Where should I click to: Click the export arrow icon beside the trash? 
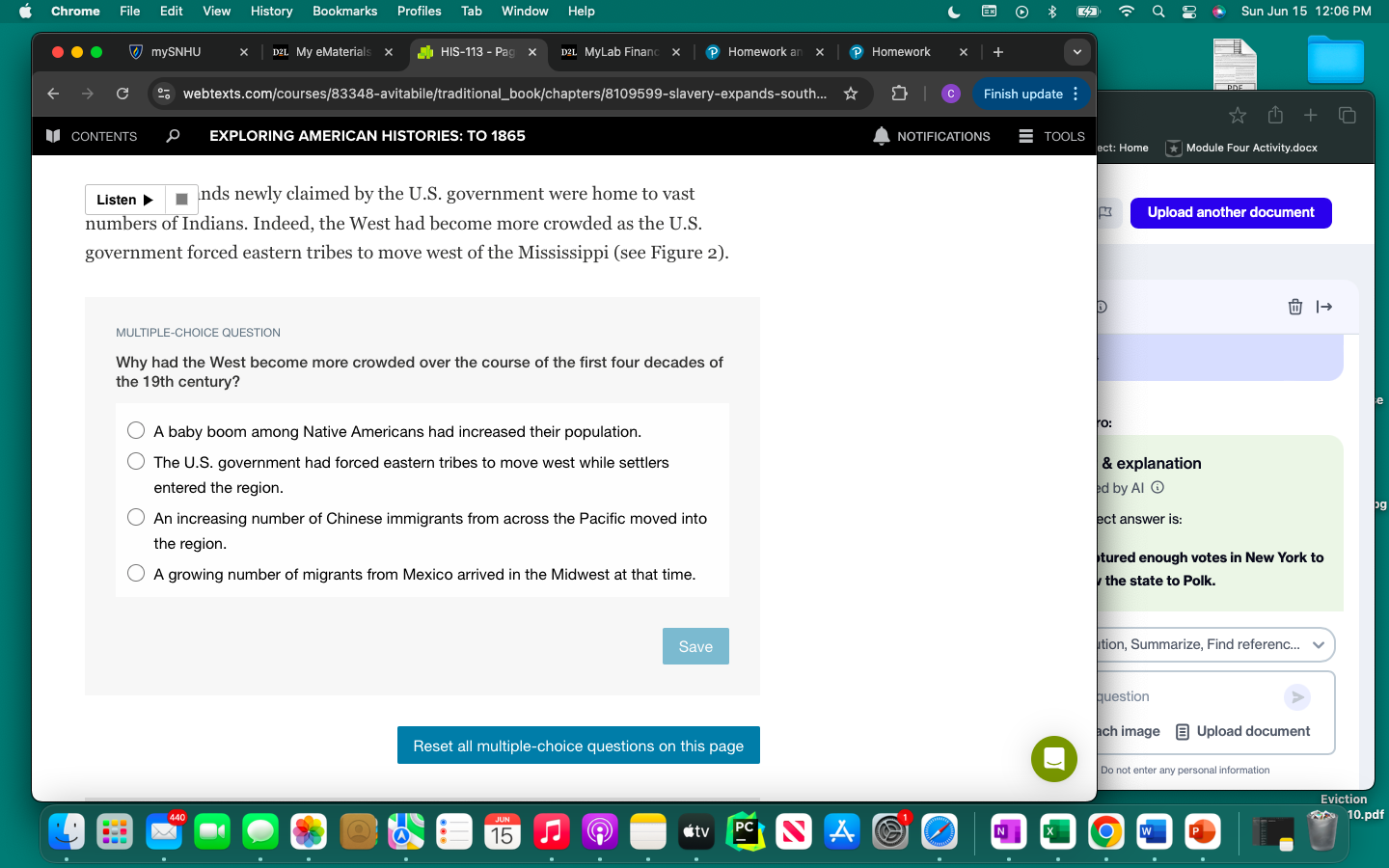tap(1324, 307)
